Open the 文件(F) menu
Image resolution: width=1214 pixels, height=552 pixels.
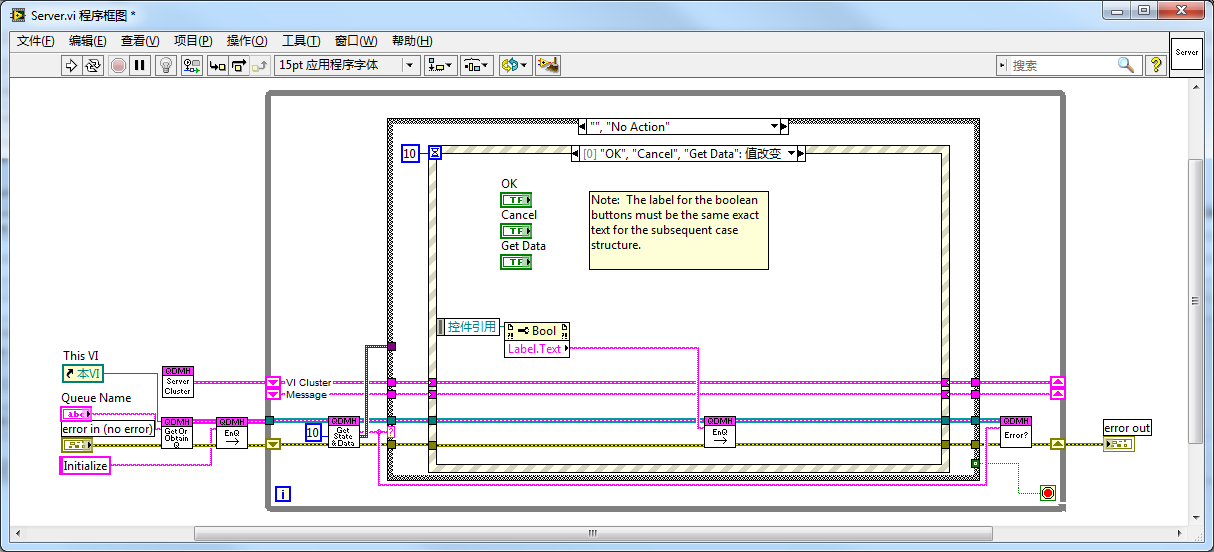coord(36,41)
